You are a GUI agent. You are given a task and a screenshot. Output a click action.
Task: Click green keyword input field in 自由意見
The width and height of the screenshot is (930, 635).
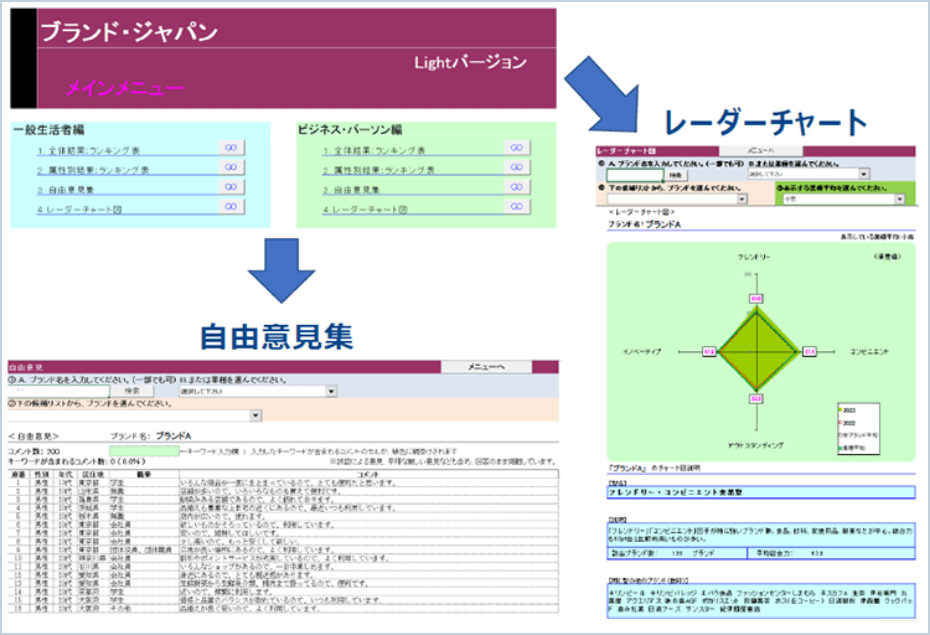click(x=146, y=451)
